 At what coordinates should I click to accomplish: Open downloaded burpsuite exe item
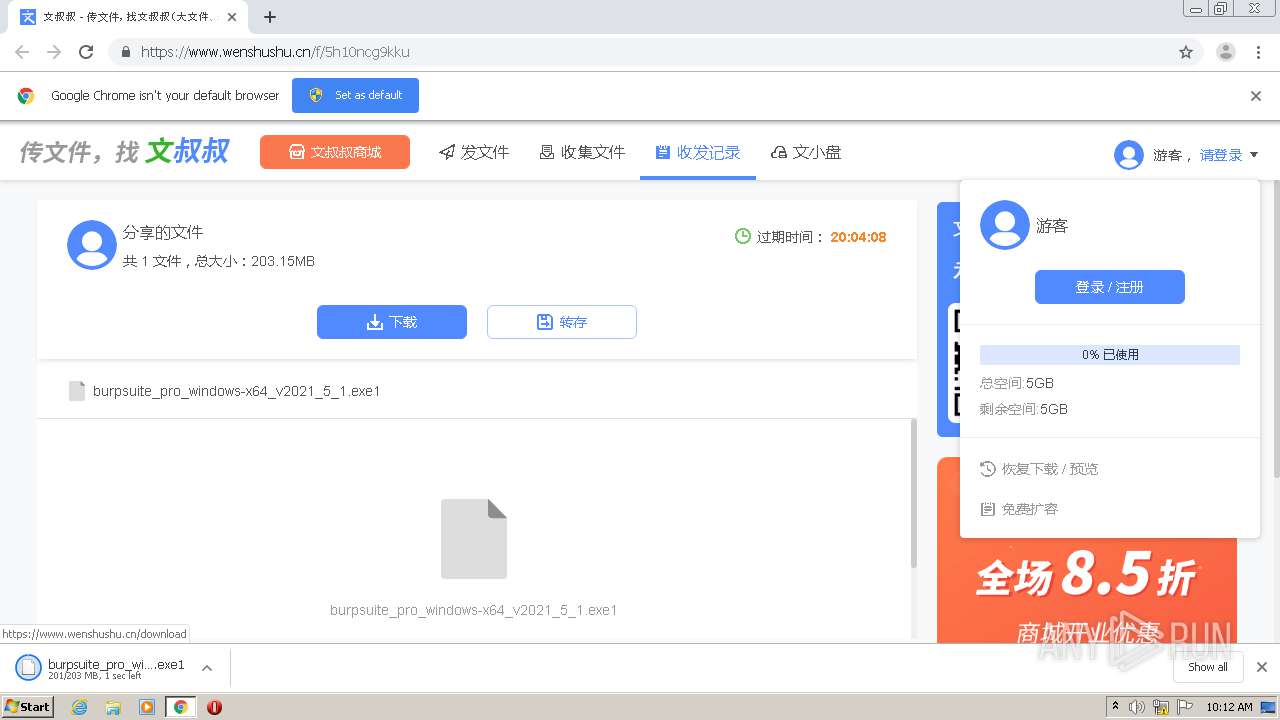[x=100, y=668]
